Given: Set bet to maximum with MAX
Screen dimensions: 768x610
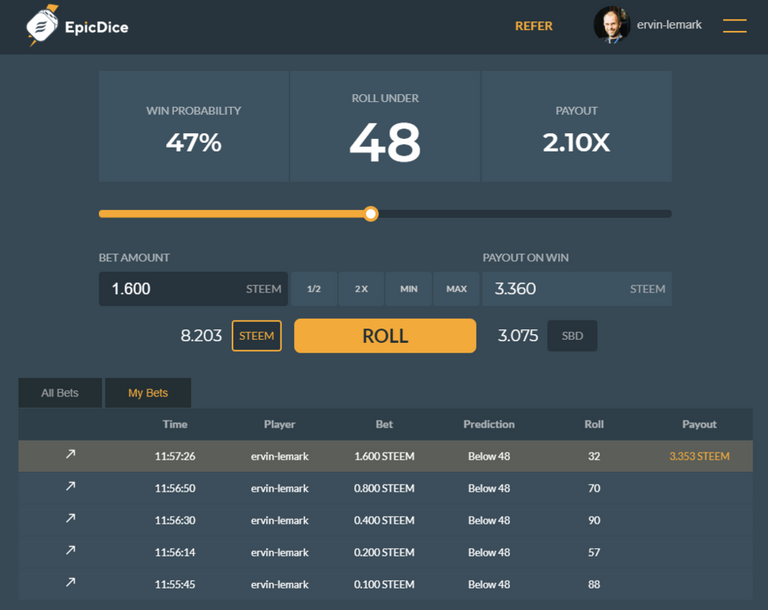Looking at the screenshot, I should 456,289.
